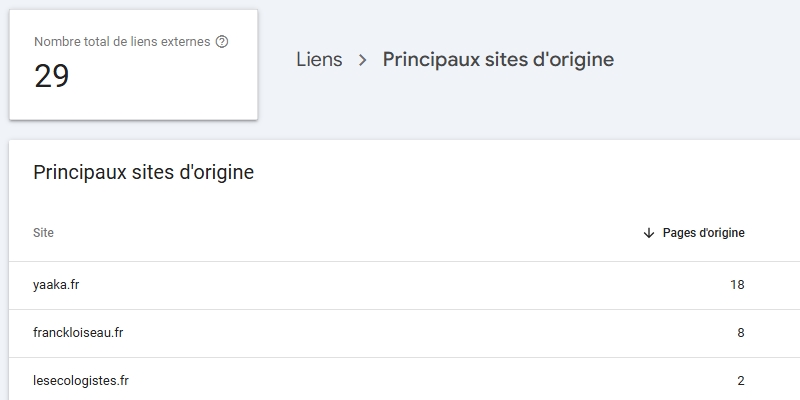This screenshot has width=800, height=400.
Task: Click the Nombre total de liens externes label
Action: point(122,42)
